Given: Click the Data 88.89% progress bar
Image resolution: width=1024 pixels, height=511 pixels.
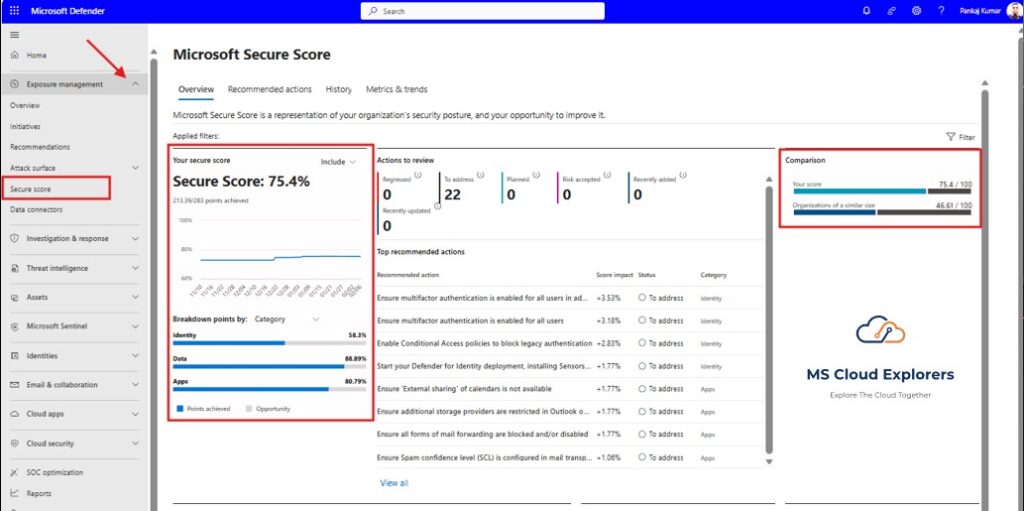Looking at the screenshot, I should coord(269,366).
